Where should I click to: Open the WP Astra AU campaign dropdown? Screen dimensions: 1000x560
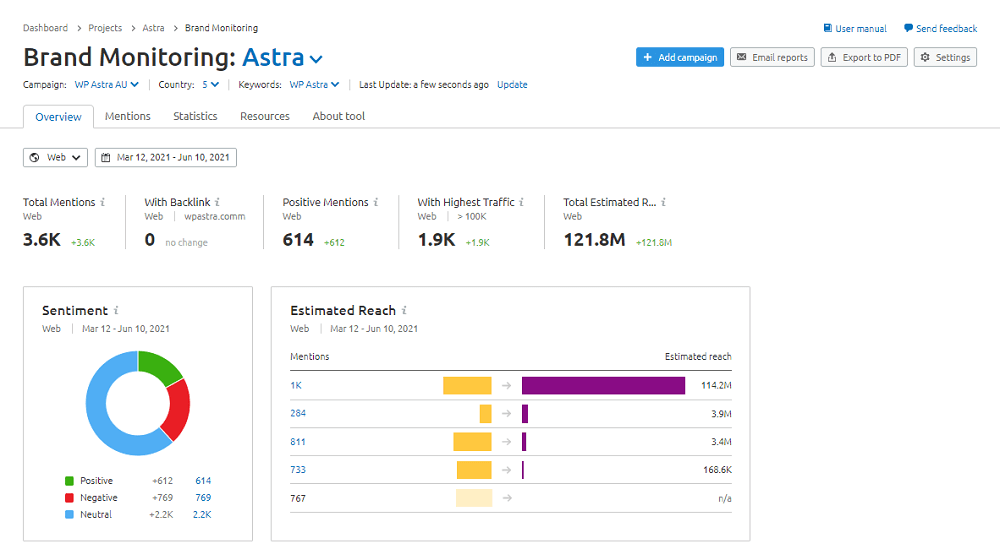(107, 84)
